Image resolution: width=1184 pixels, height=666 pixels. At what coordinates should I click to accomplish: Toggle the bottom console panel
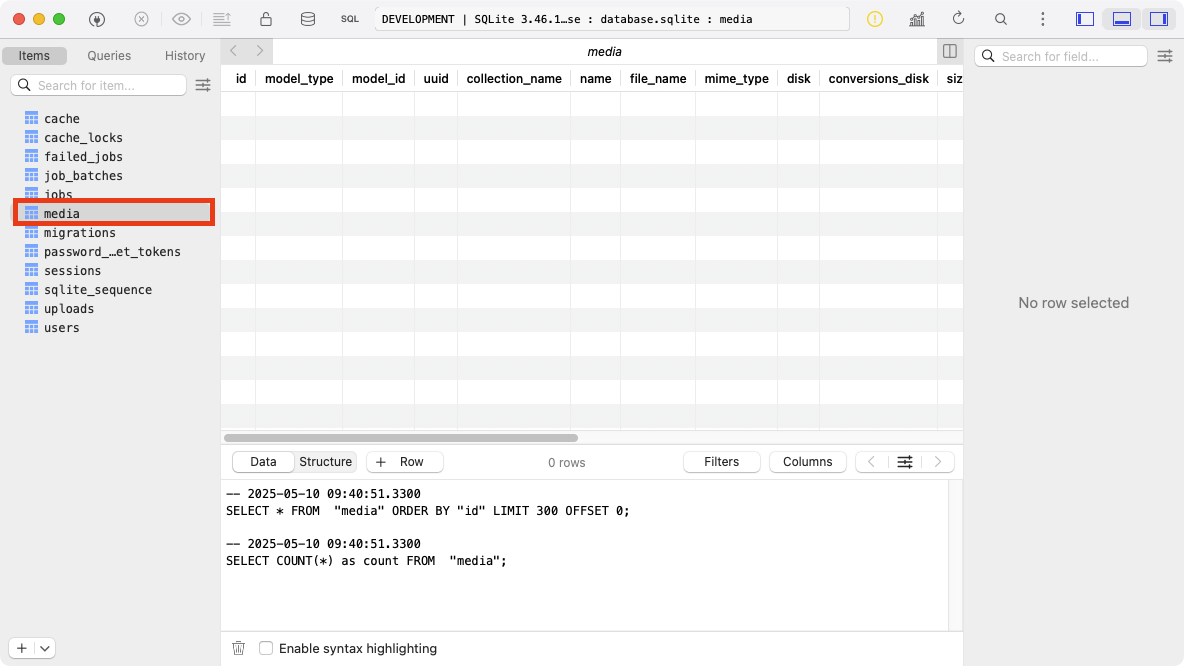pos(1122,19)
